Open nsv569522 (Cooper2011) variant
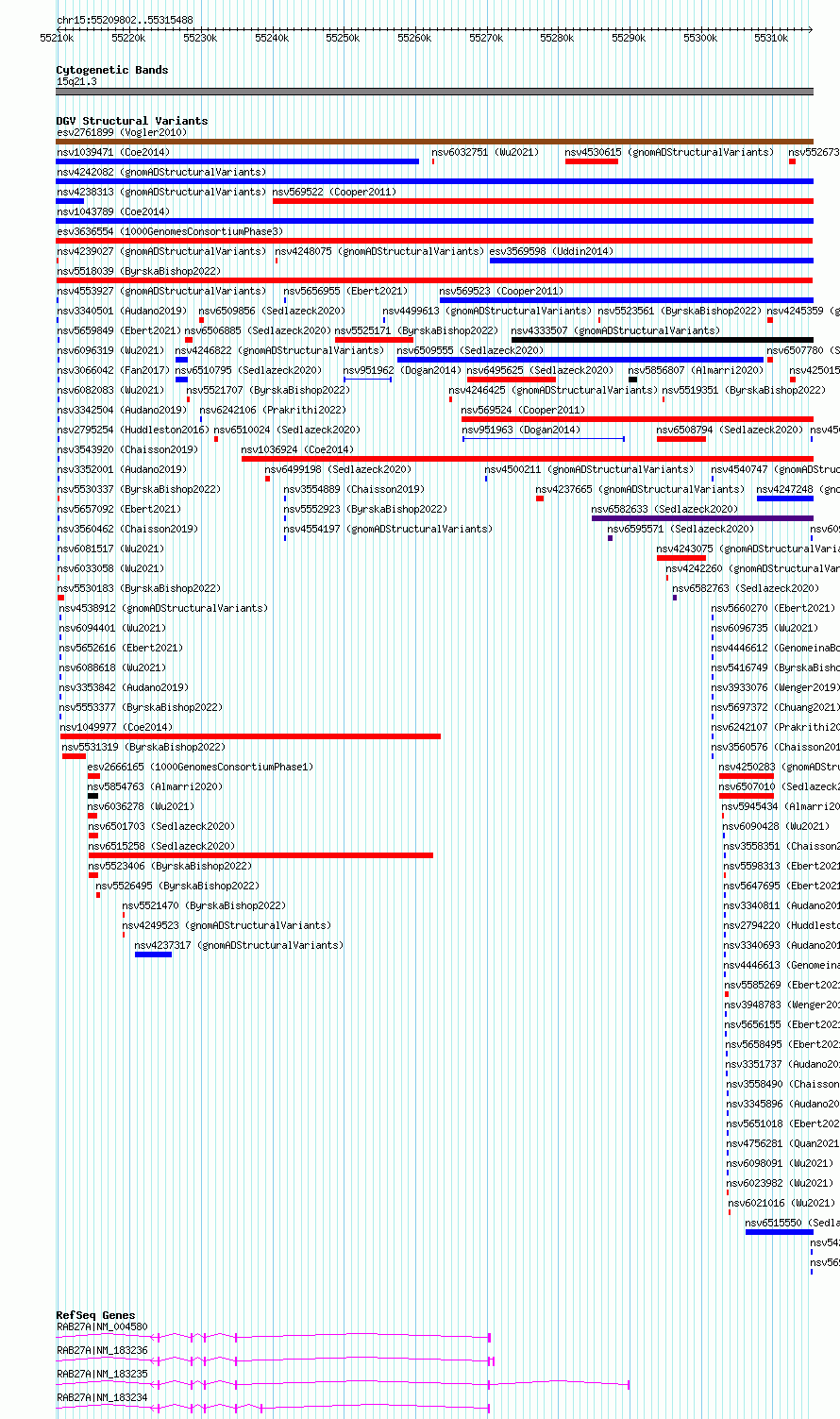This screenshot has width=840, height=1419. (334, 192)
